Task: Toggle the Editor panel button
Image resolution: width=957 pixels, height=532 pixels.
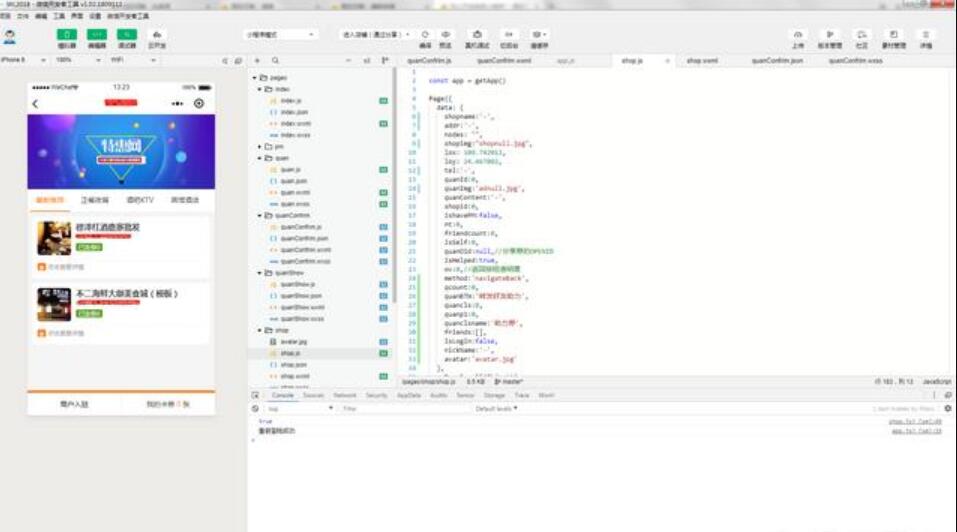Action: coord(97,35)
